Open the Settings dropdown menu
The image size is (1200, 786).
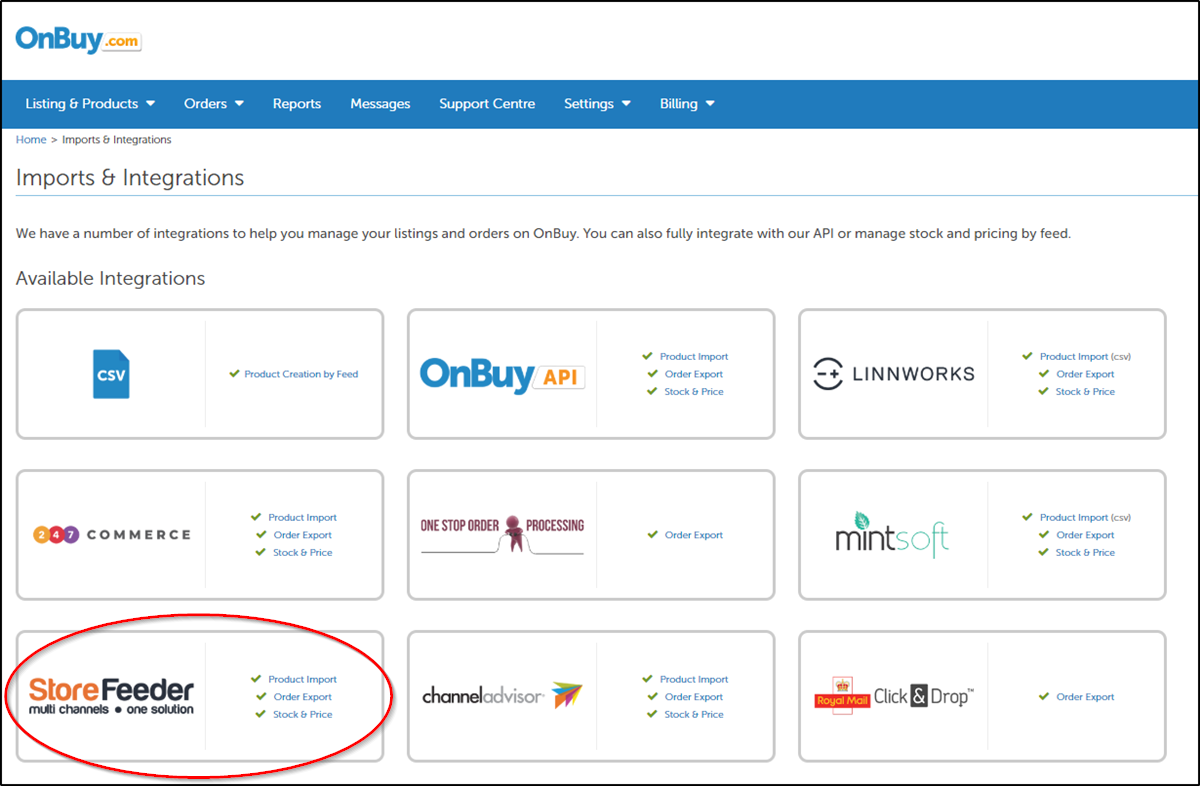(597, 103)
